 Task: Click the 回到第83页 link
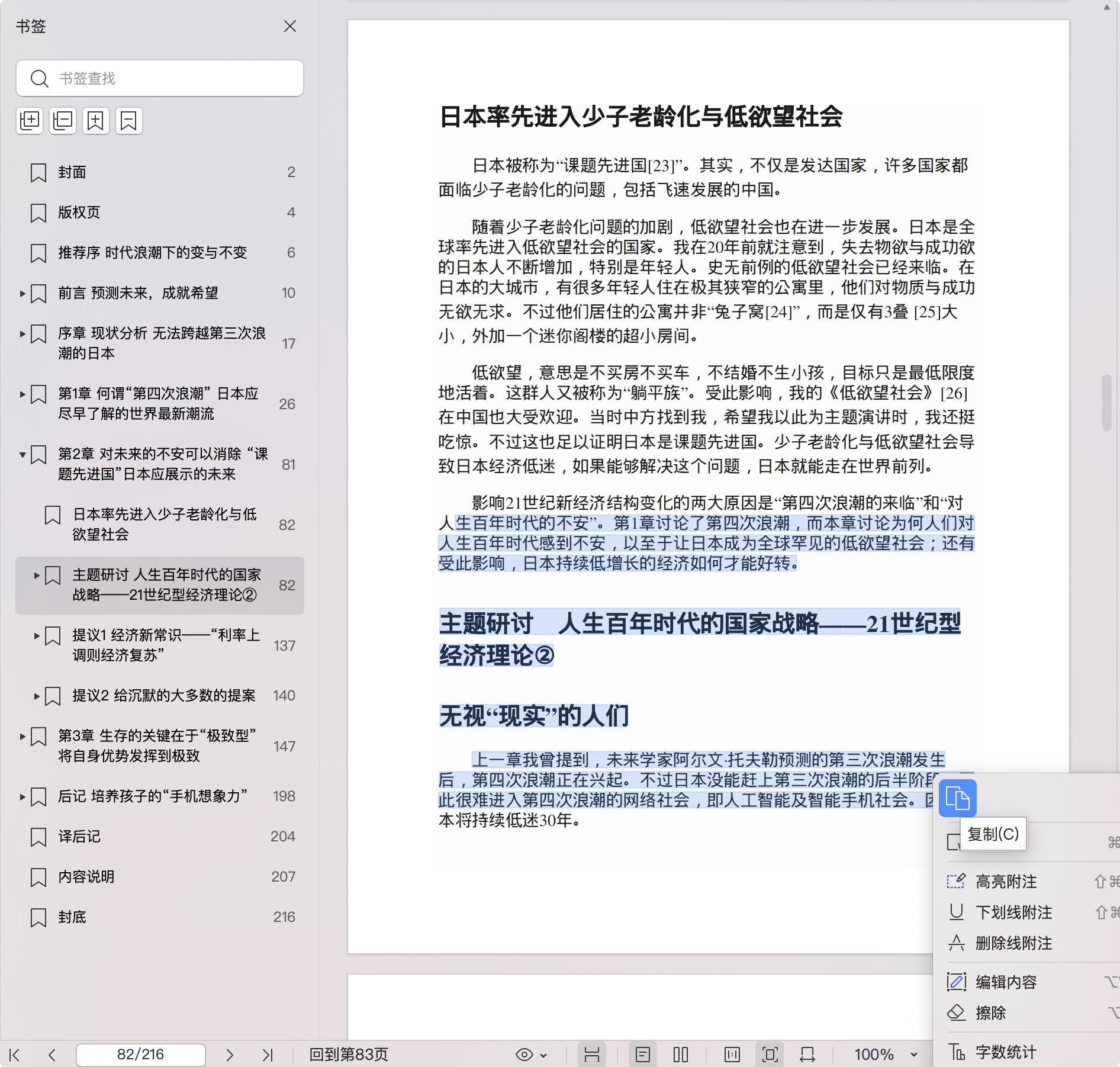click(349, 1055)
